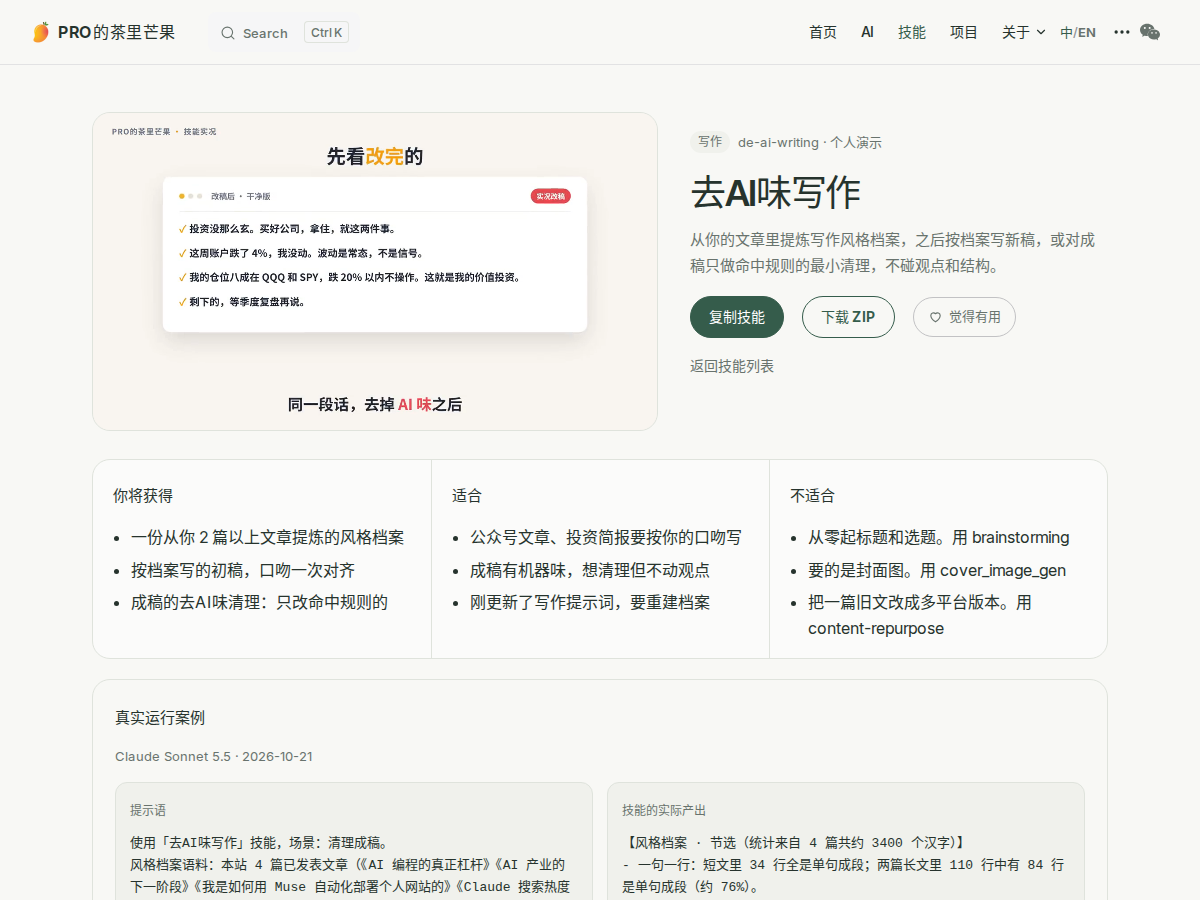Click the 去AI味写作 heading
The width and height of the screenshot is (1200, 900).
tap(776, 193)
